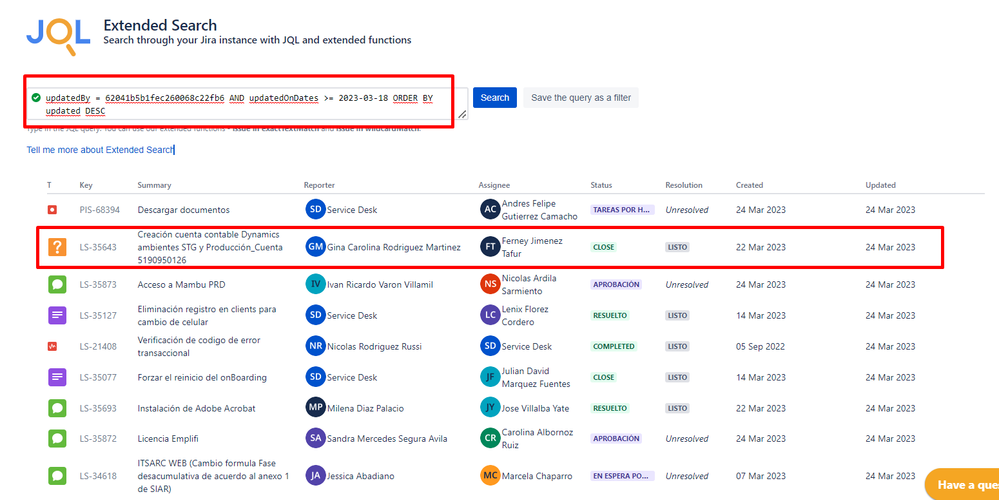Viewport: 999px width, 500px height.
Task: Click Milena Diaz Palacio avatar
Action: 315,408
